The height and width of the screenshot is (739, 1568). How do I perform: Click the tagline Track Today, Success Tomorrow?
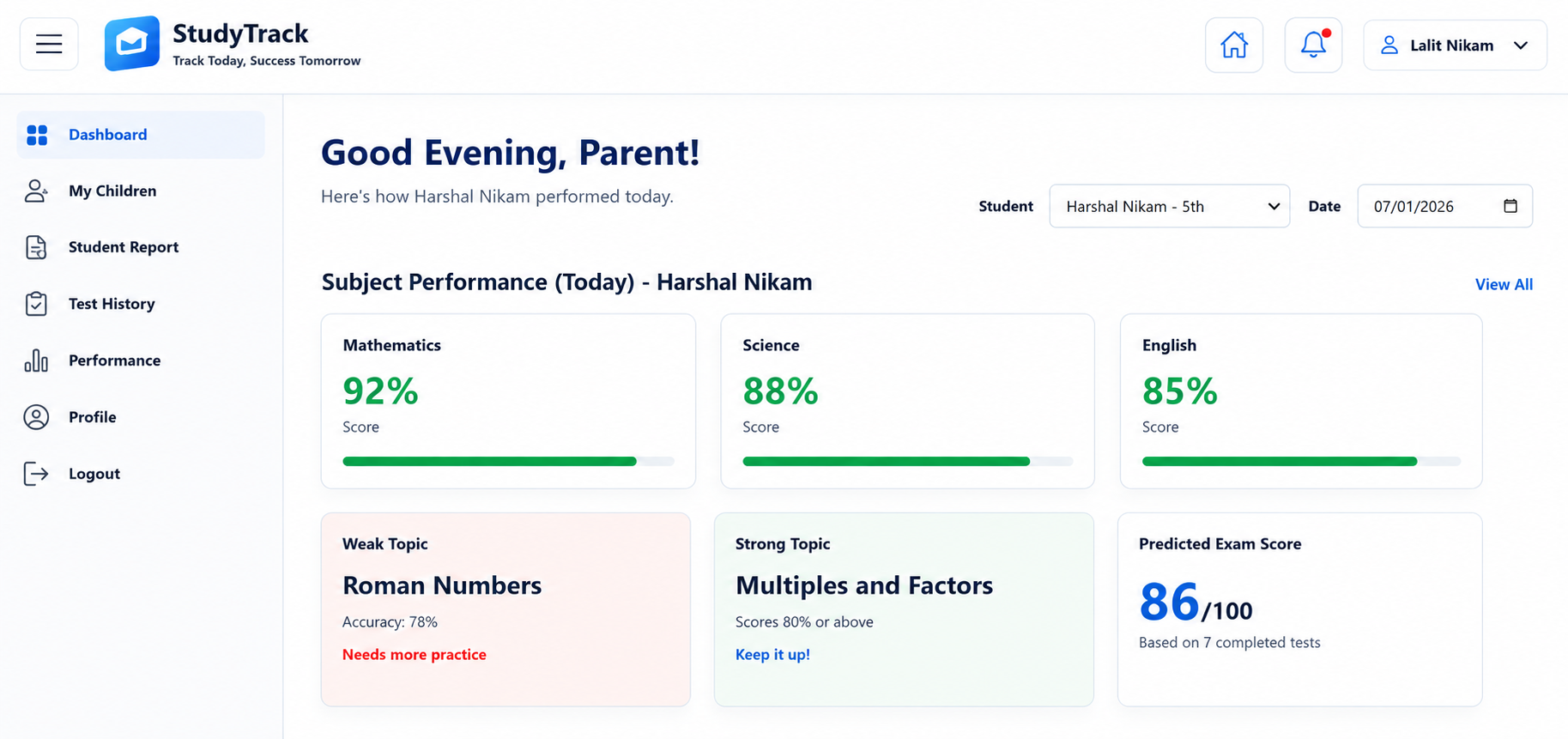tap(267, 61)
